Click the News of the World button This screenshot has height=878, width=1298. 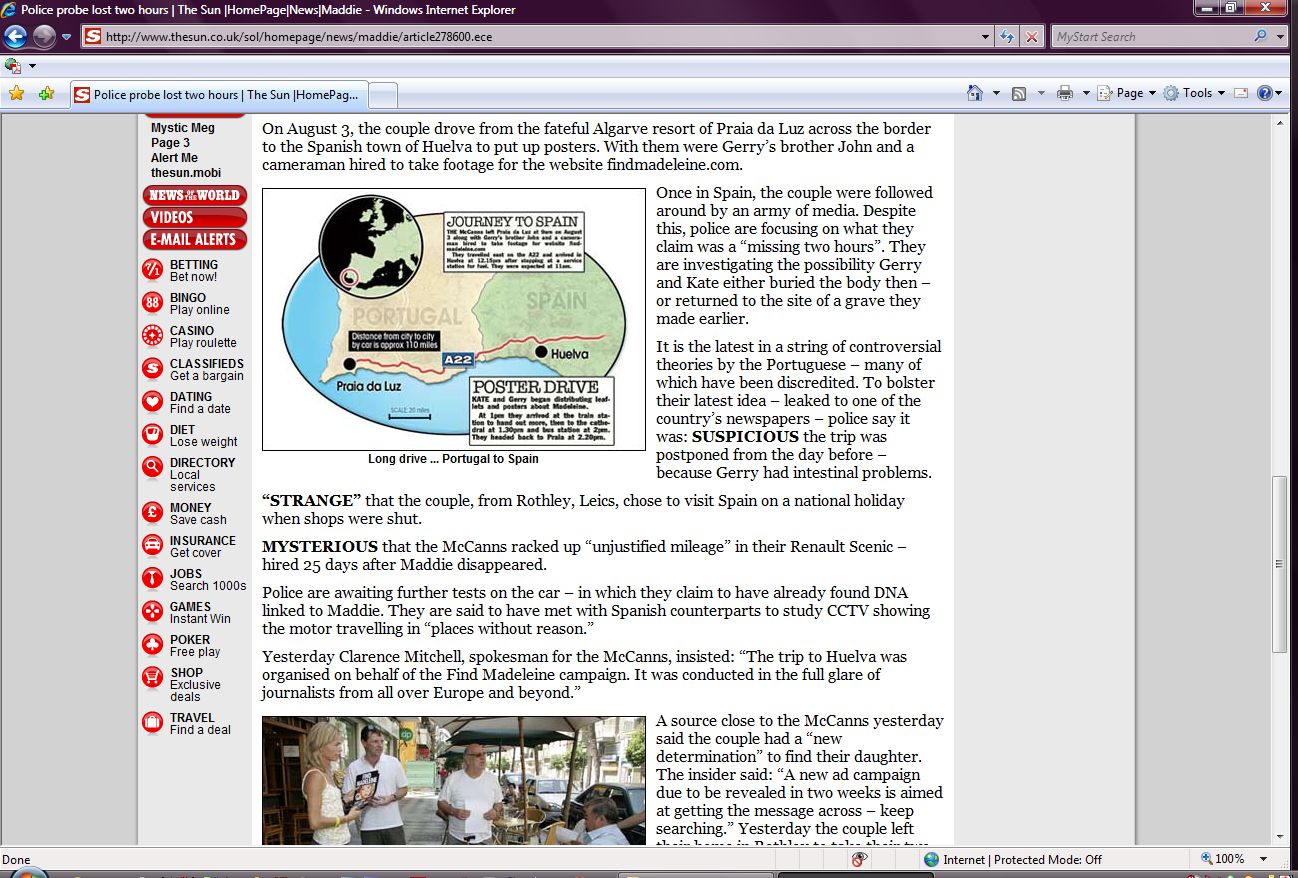[x=194, y=195]
